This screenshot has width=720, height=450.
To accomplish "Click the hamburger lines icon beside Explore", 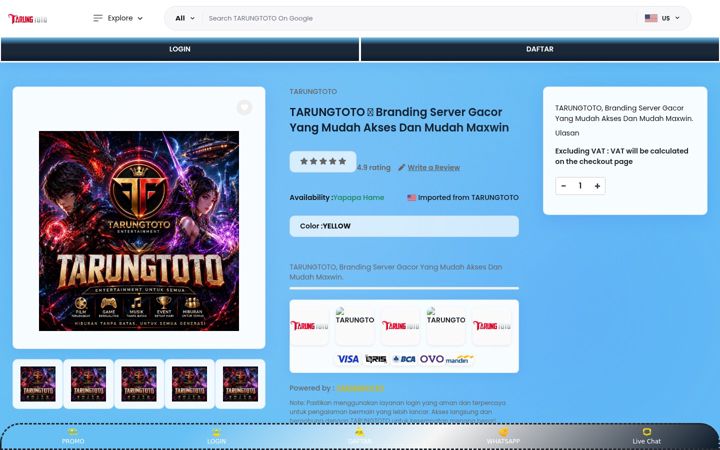I will (x=98, y=18).
